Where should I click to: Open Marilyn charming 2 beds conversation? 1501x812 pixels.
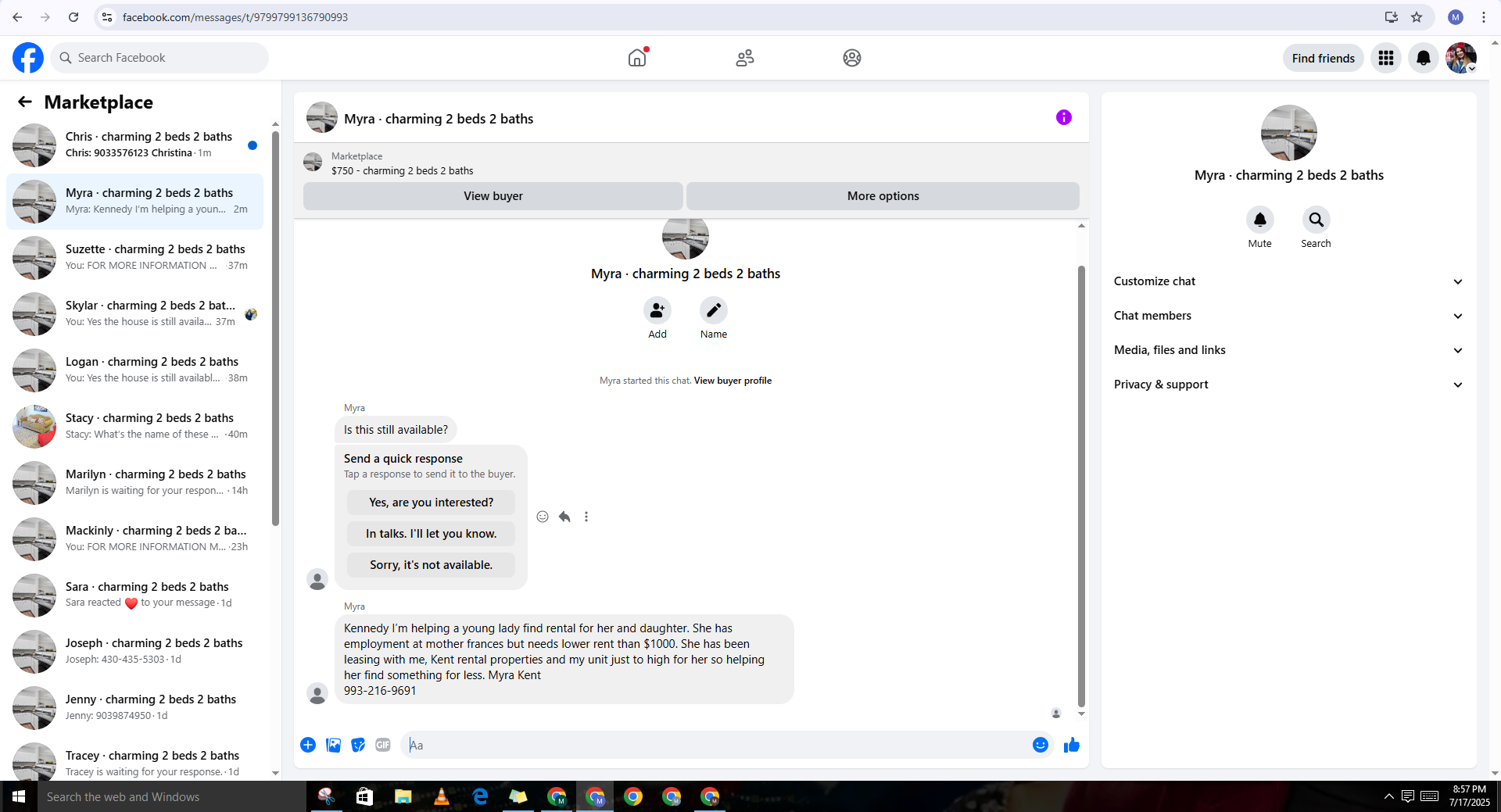pos(134,482)
